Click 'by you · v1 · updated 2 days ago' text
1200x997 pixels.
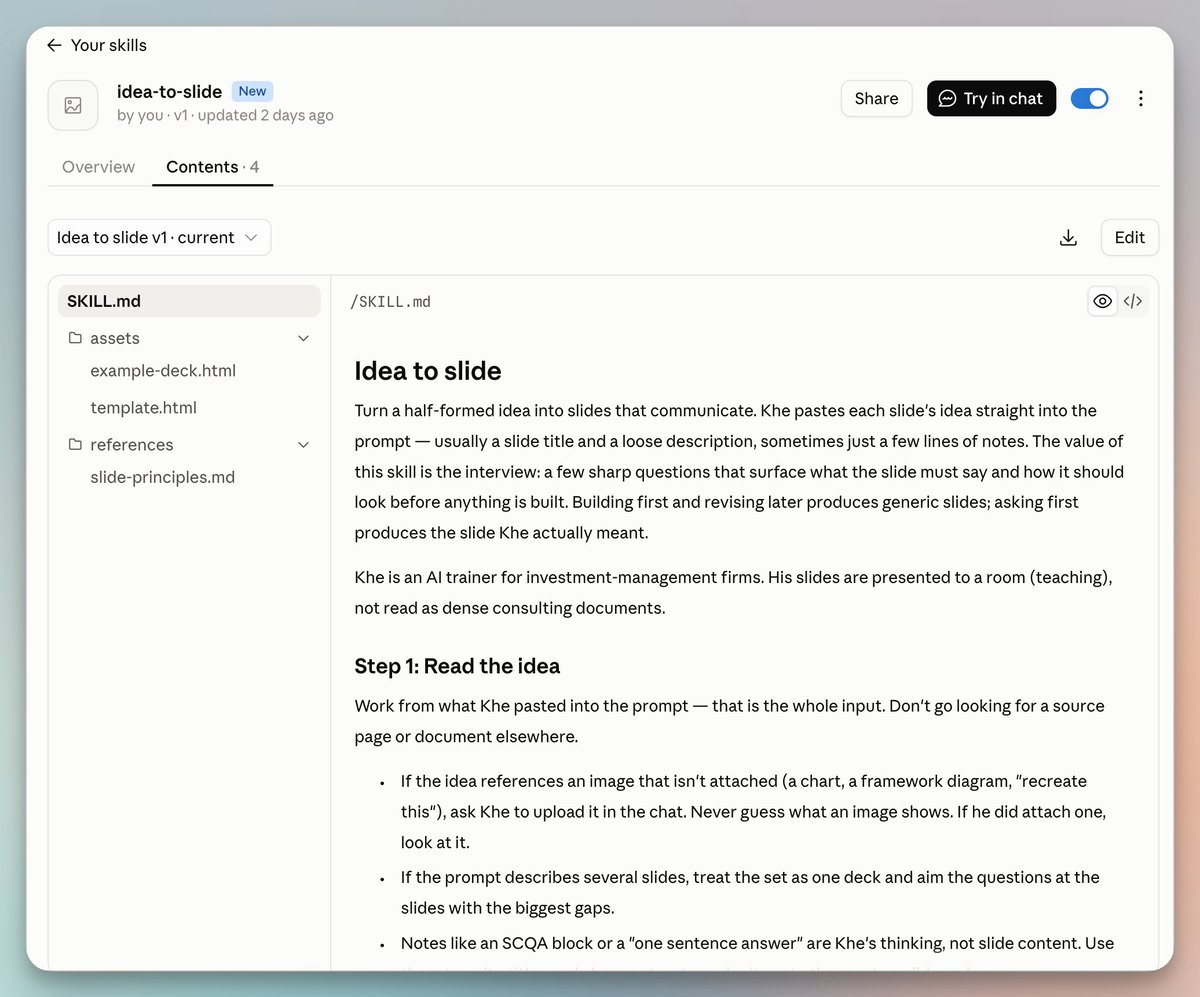click(225, 115)
